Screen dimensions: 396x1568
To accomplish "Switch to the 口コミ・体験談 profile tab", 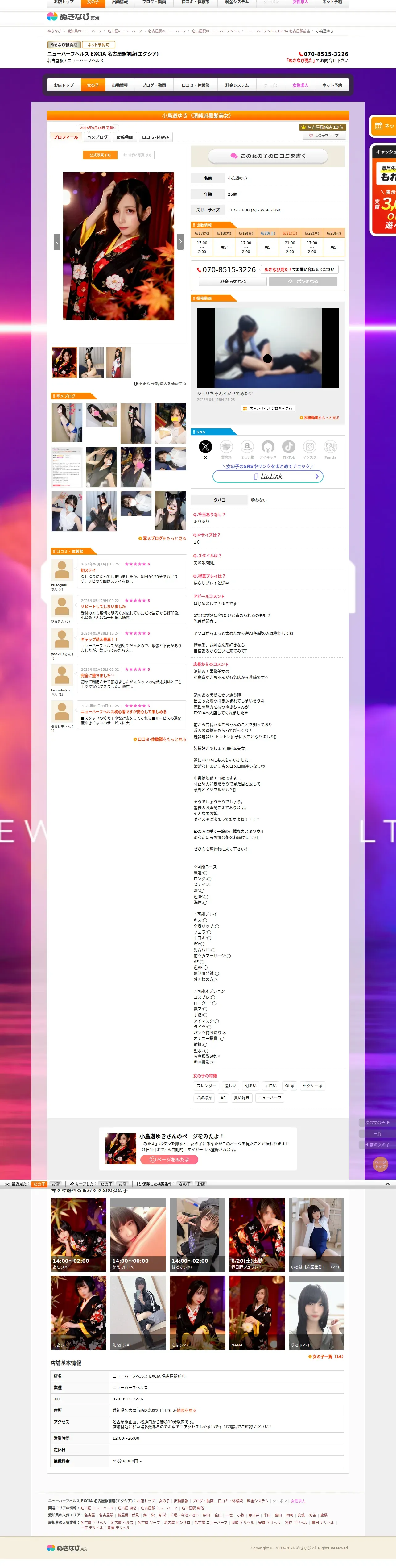I will coord(155,137).
